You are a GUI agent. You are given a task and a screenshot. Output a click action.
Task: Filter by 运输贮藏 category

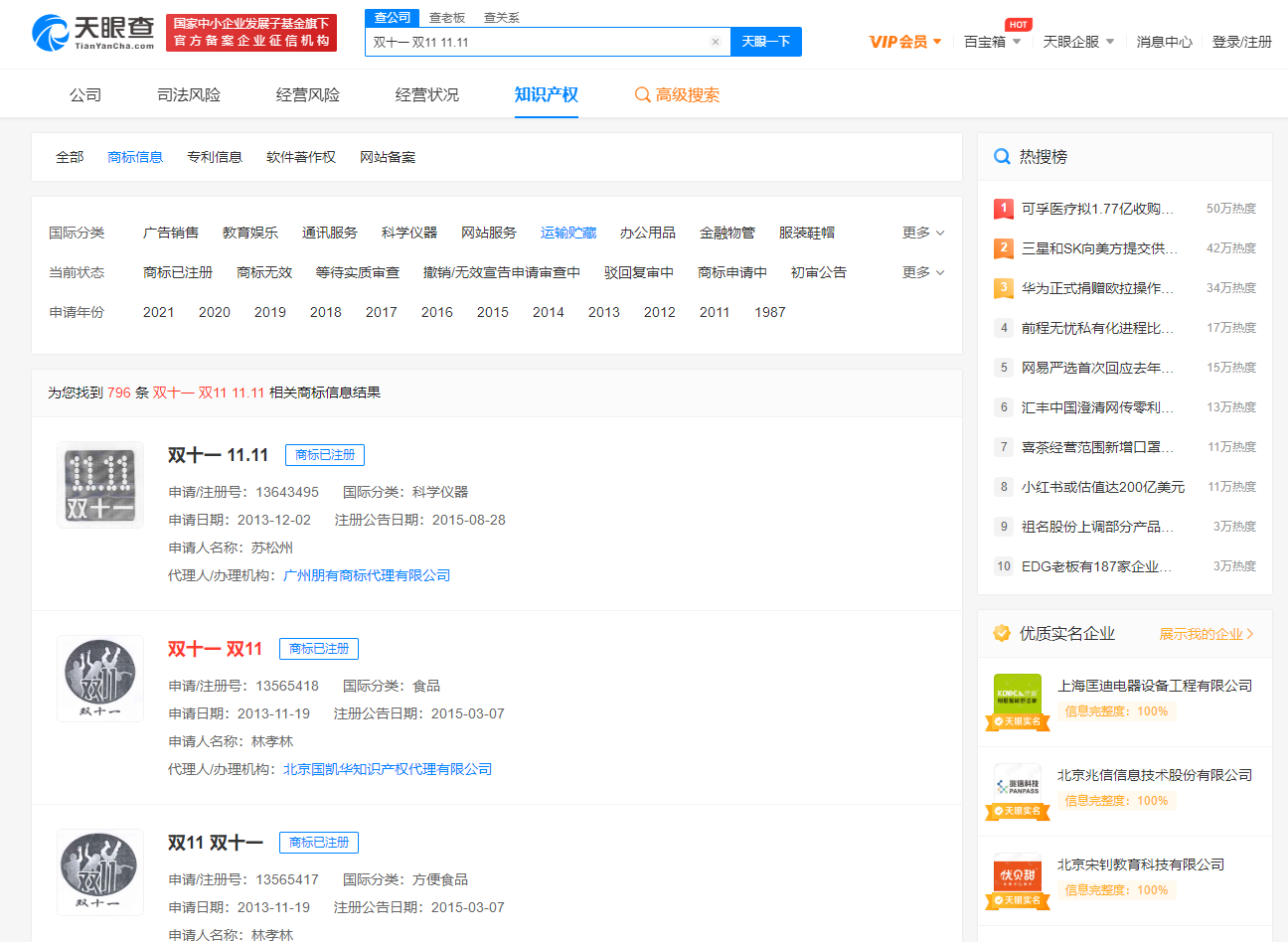568,233
